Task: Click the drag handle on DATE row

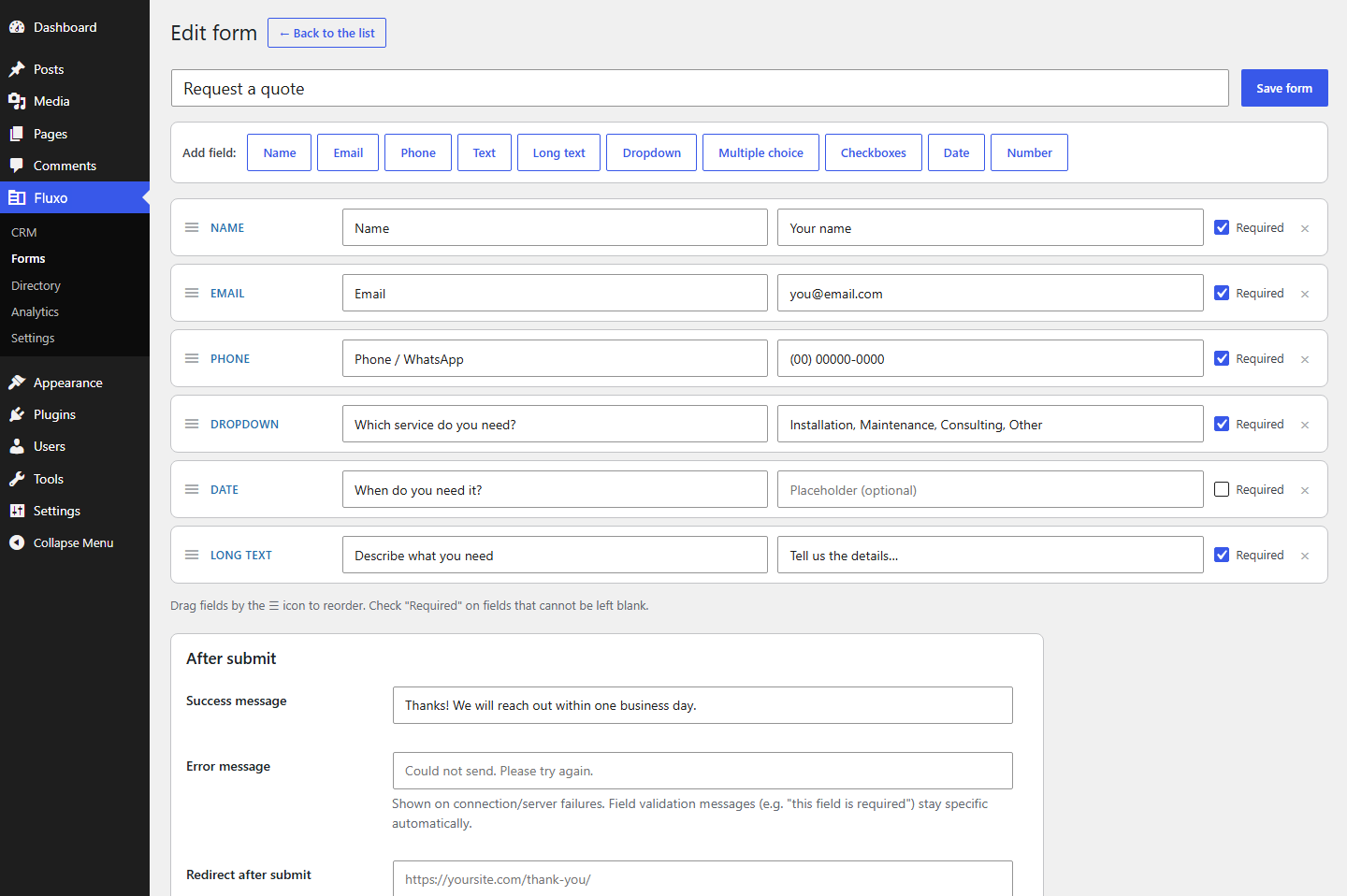Action: pyautogui.click(x=192, y=489)
